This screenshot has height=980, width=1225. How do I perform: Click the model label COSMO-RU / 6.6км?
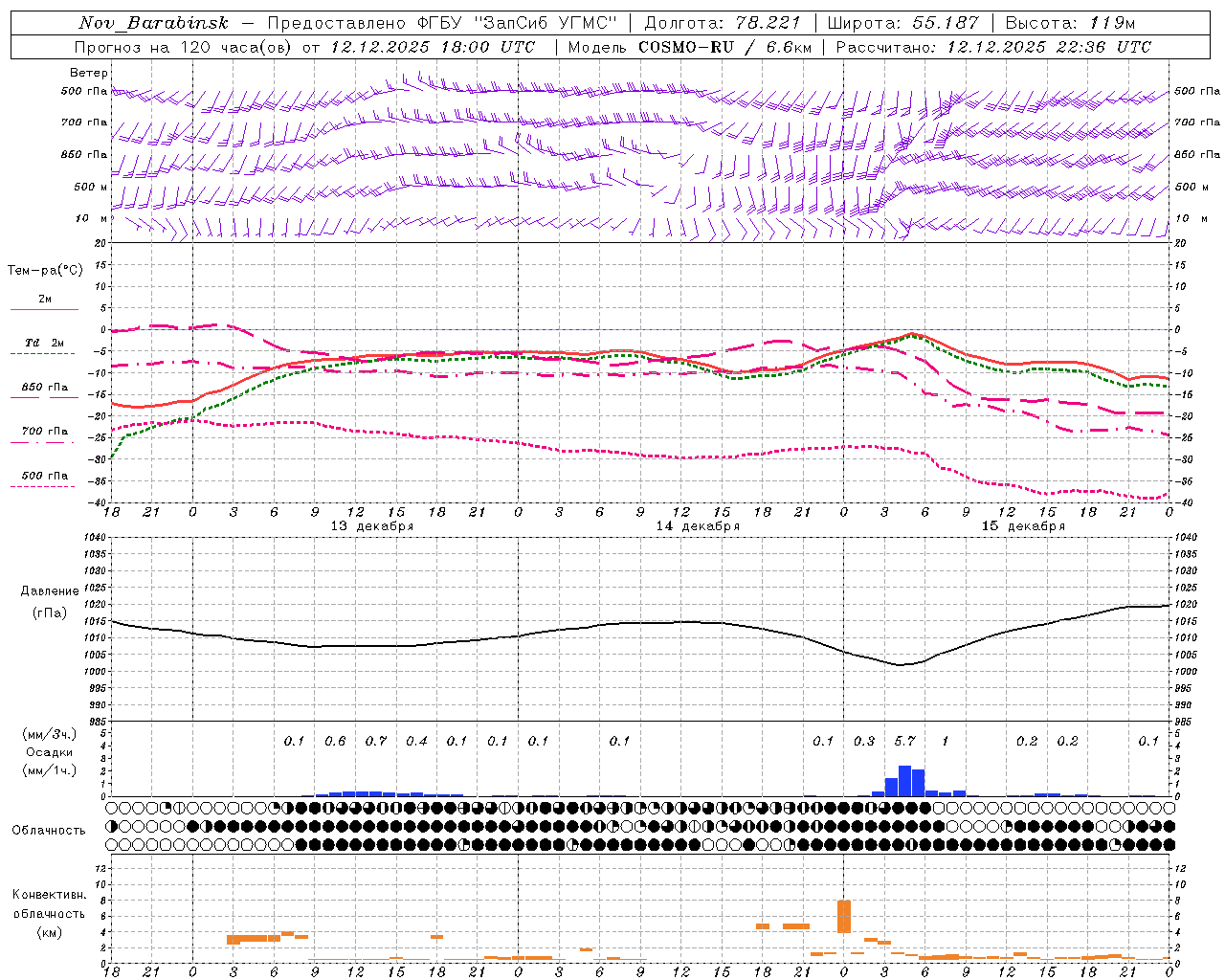point(725,47)
